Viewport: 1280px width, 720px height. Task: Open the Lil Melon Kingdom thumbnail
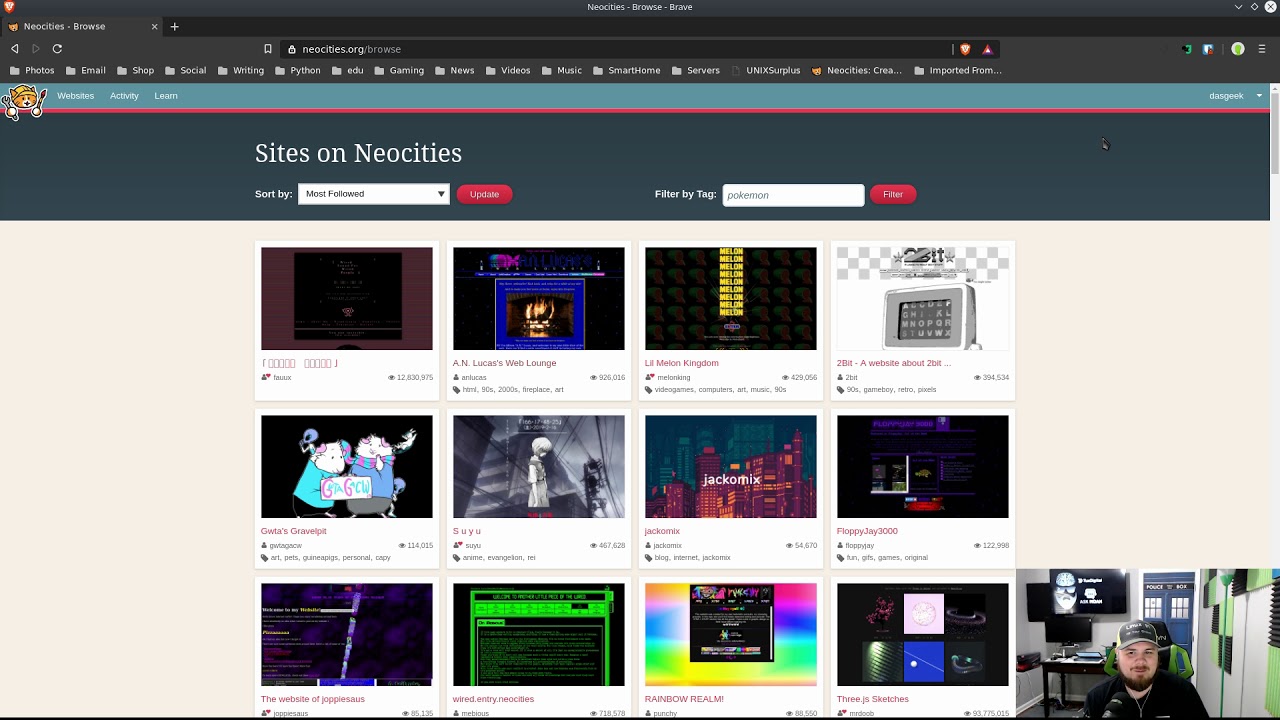coord(730,298)
